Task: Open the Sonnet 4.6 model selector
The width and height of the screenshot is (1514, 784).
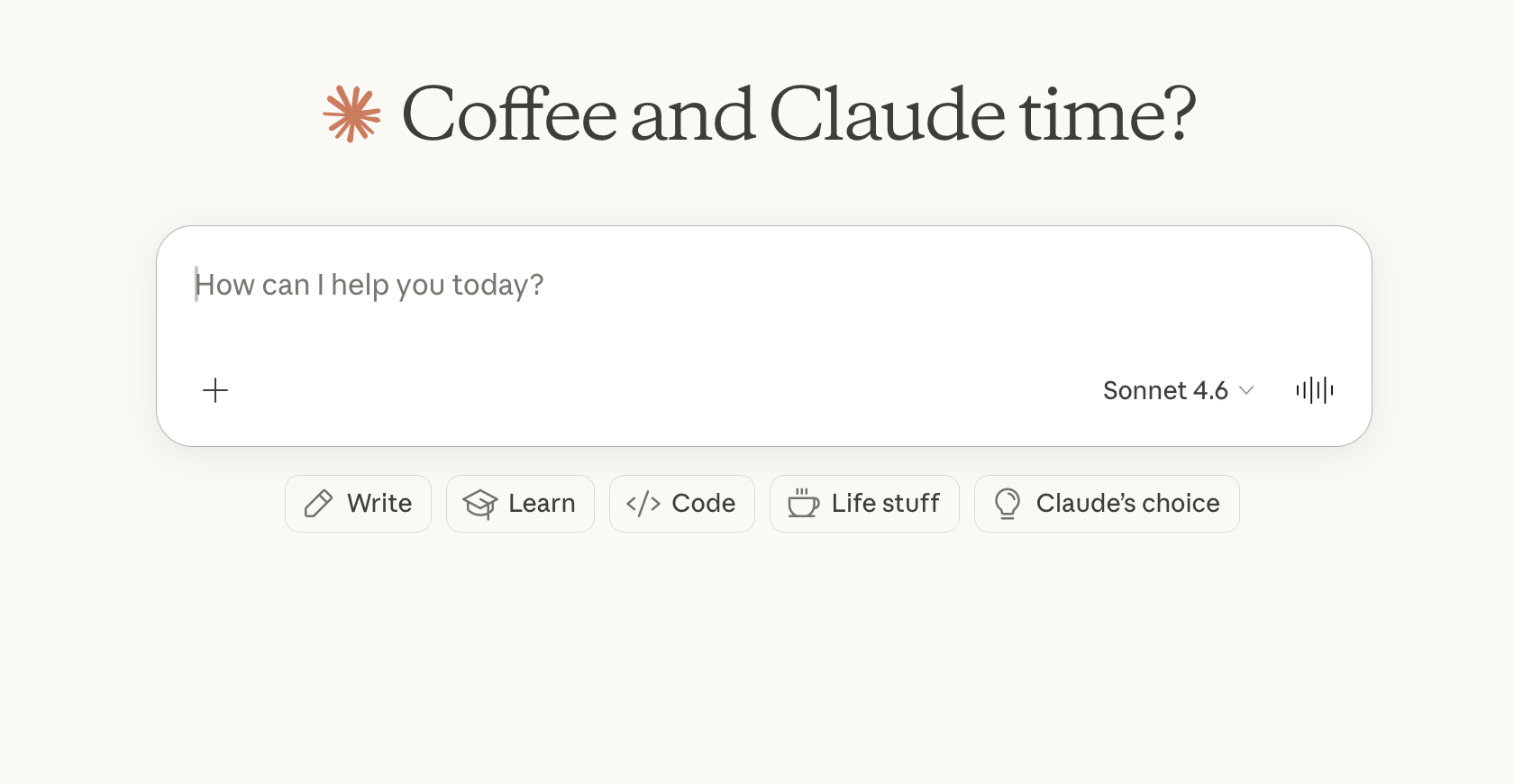Action: click(x=1165, y=390)
